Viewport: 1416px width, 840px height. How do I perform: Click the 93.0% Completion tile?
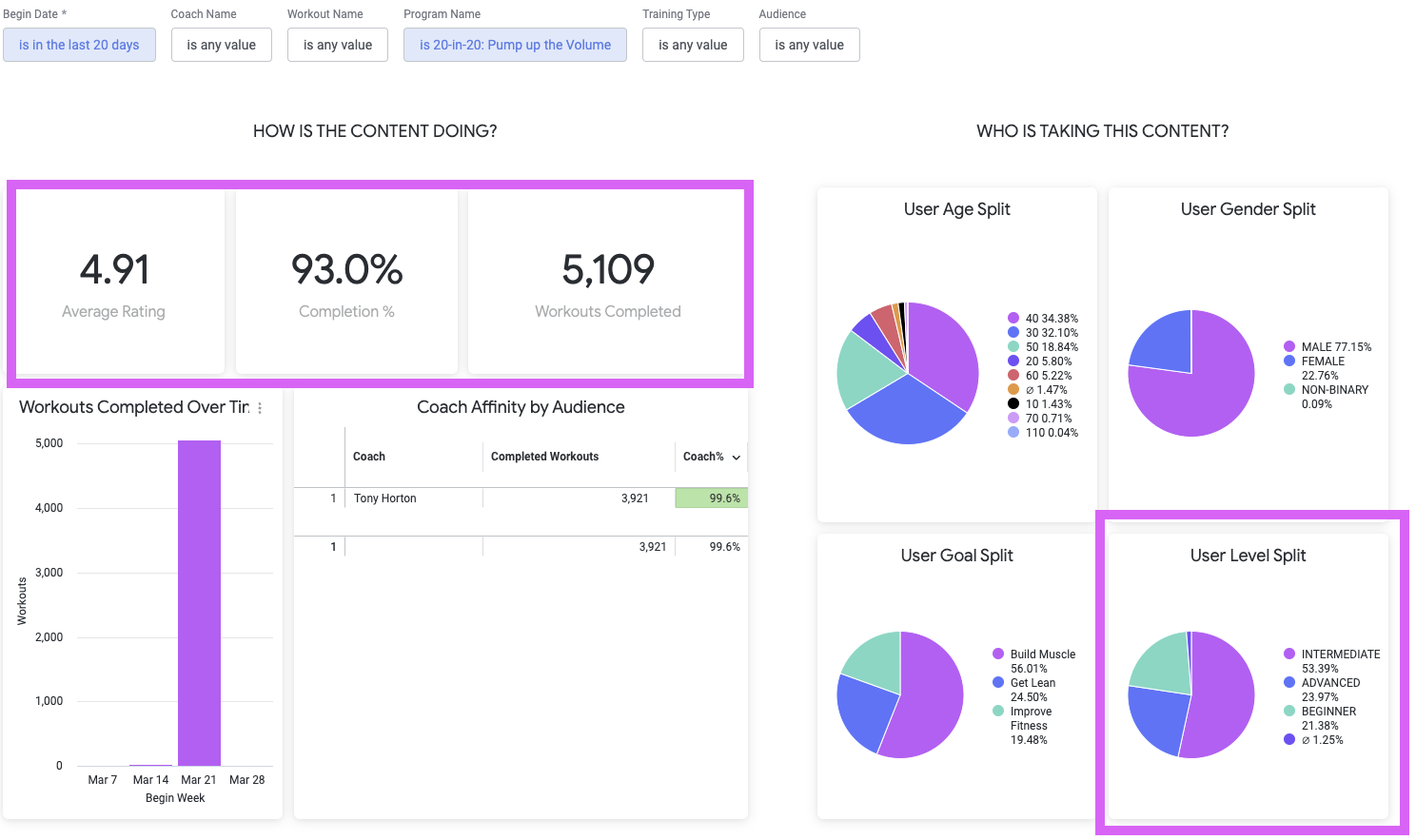pyautogui.click(x=346, y=282)
